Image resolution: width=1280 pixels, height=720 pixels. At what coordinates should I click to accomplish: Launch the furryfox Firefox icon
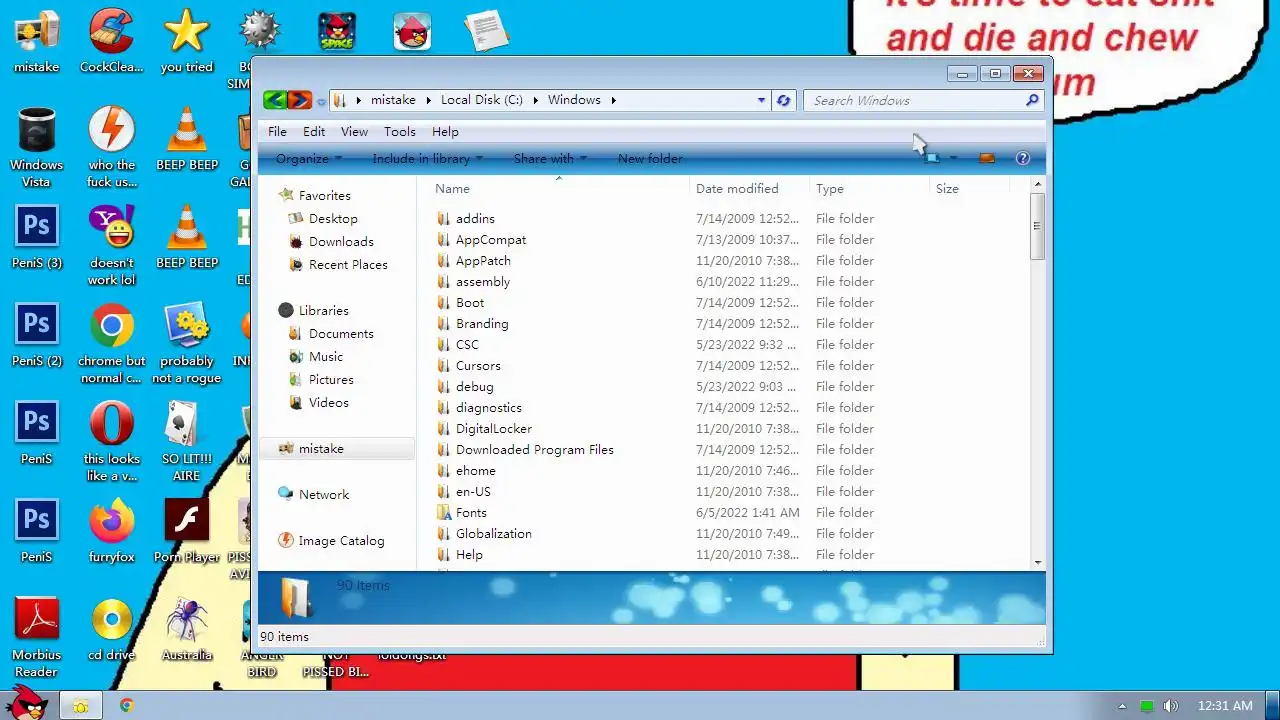click(x=112, y=531)
